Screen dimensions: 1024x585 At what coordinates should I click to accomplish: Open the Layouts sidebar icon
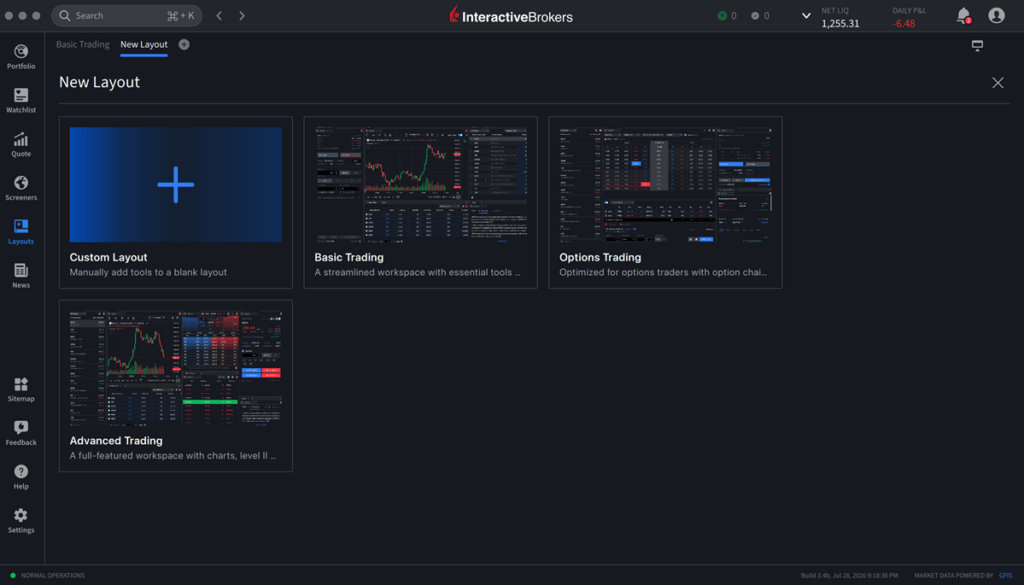(21, 227)
